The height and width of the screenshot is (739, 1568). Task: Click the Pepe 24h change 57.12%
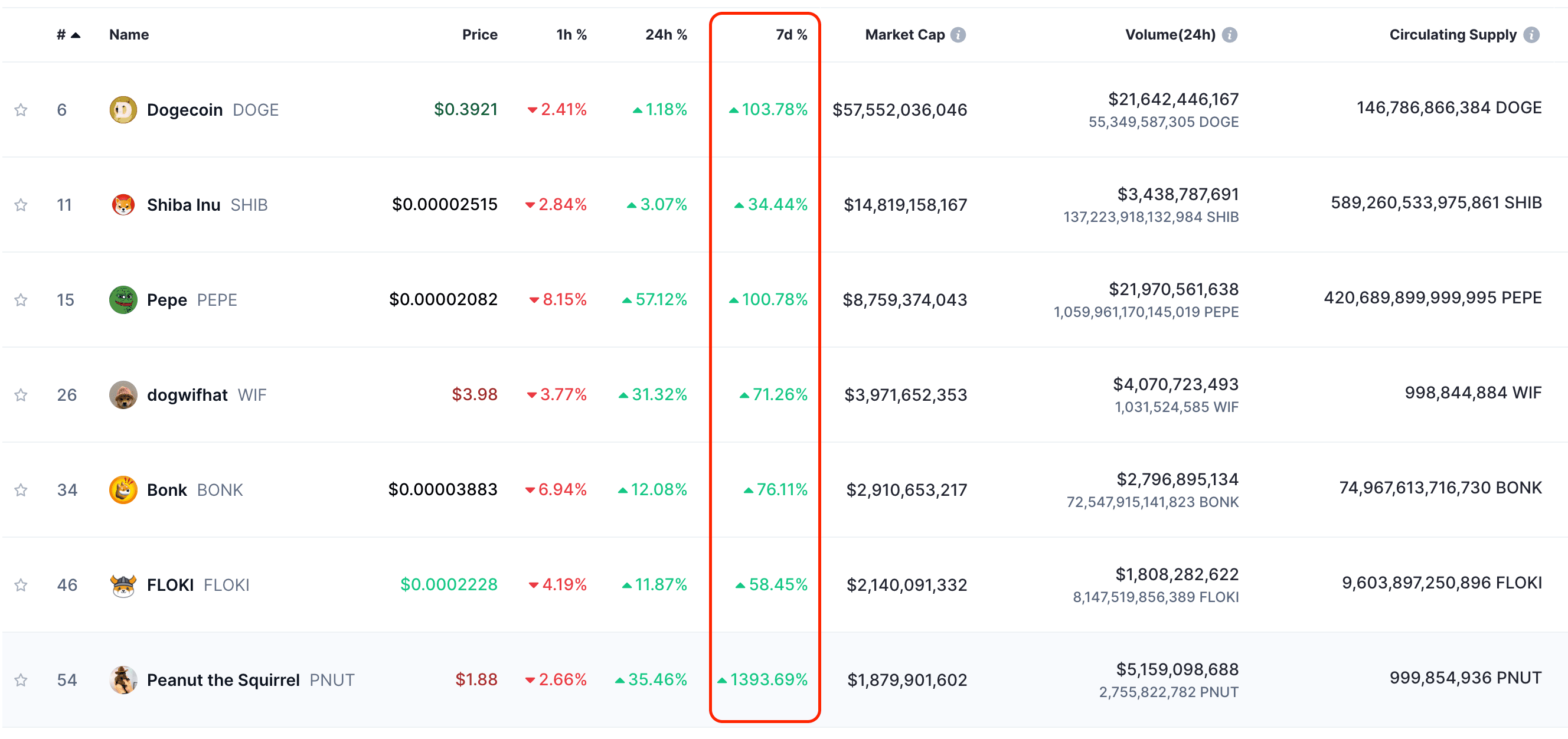tap(654, 299)
